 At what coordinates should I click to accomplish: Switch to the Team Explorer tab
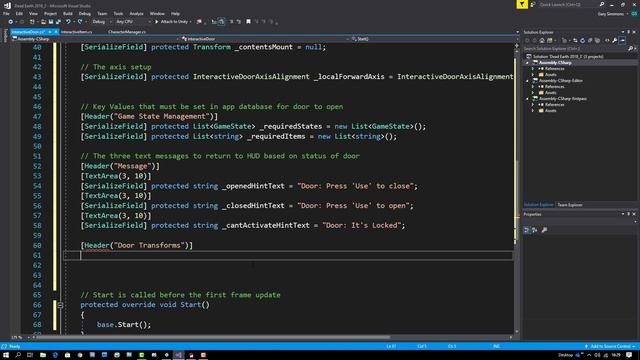[570, 205]
